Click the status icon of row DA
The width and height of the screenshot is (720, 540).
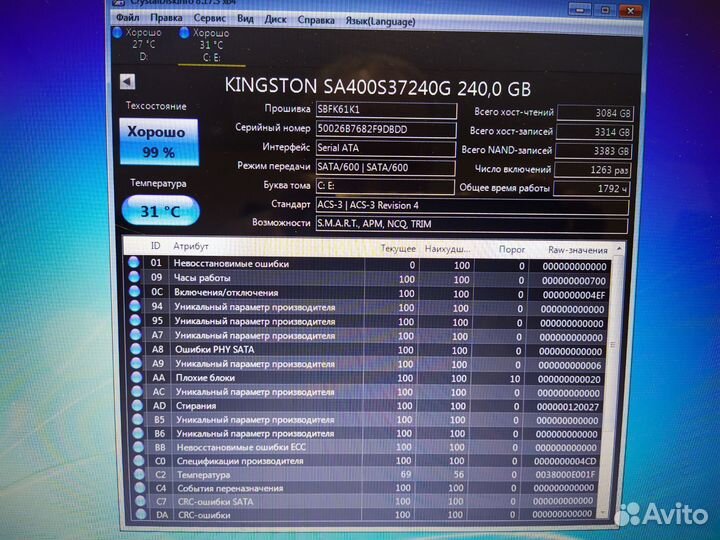141,514
